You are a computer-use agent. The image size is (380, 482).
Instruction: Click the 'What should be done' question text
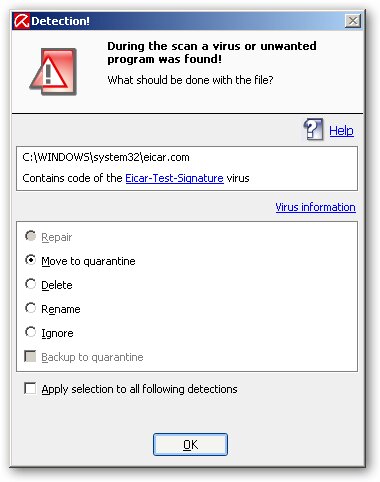pyautogui.click(x=190, y=80)
